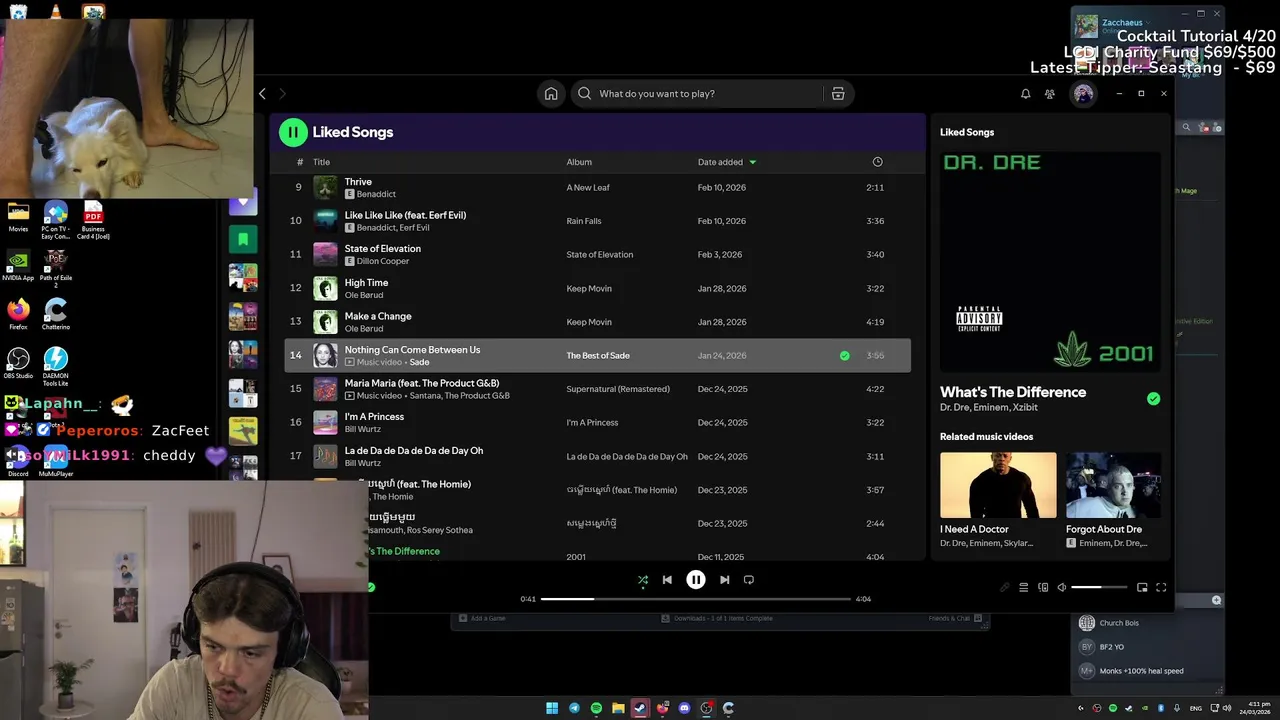Open The Best of Sade album

[x=598, y=356]
